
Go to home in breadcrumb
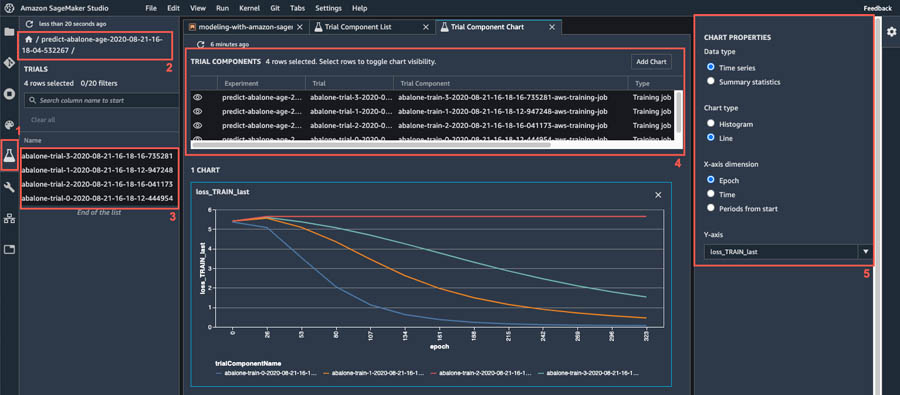28,40
